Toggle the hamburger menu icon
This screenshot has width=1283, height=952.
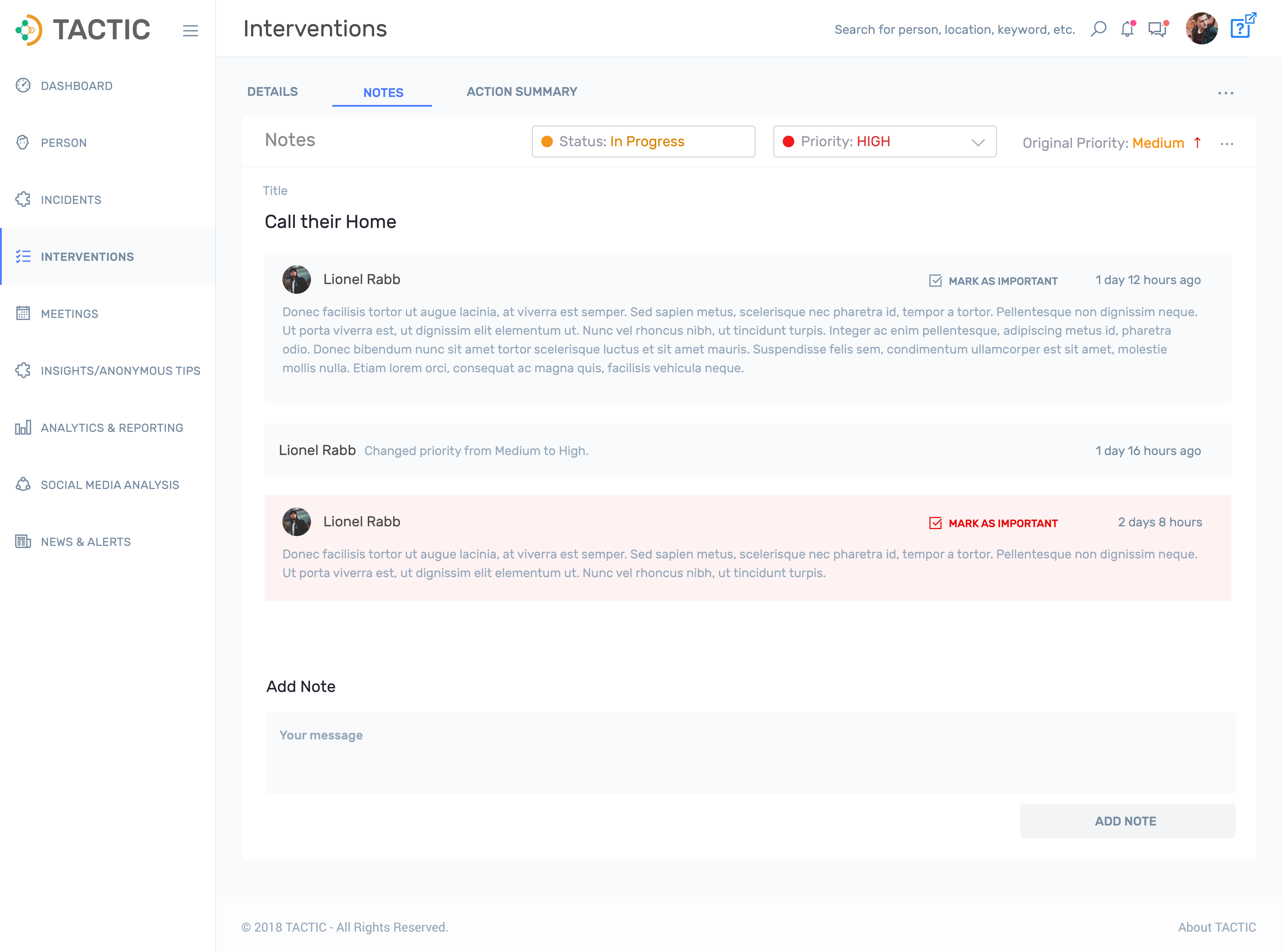190,31
